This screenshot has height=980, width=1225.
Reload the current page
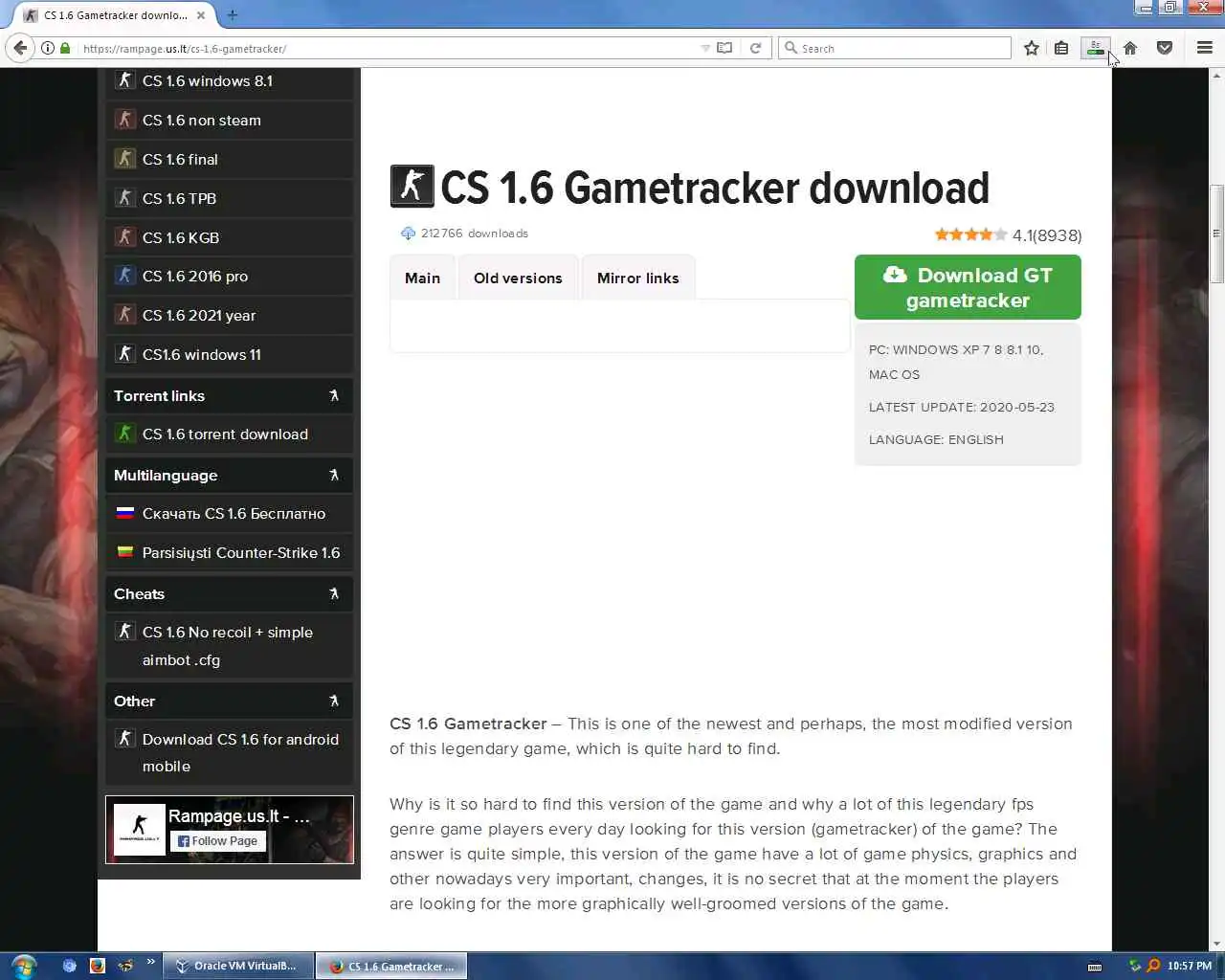coord(755,48)
